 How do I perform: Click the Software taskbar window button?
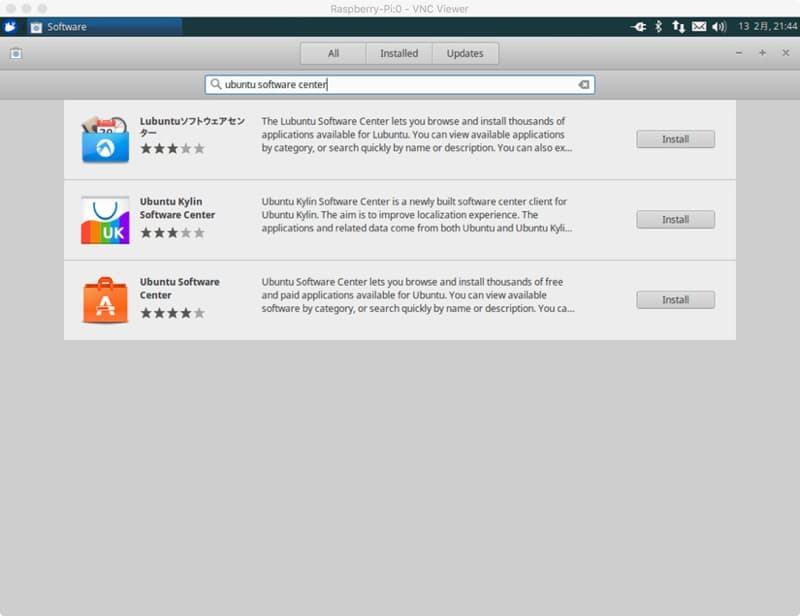click(x=105, y=27)
